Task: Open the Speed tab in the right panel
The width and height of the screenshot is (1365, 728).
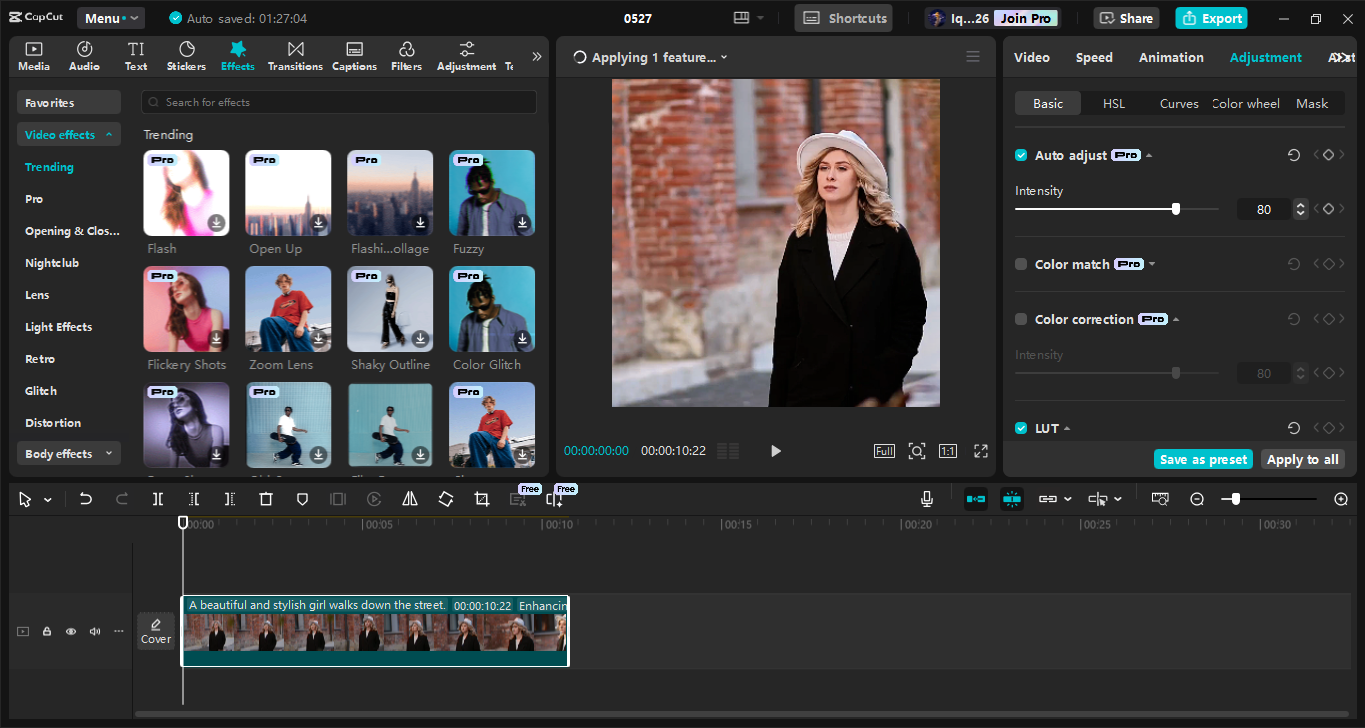Action: (x=1094, y=57)
